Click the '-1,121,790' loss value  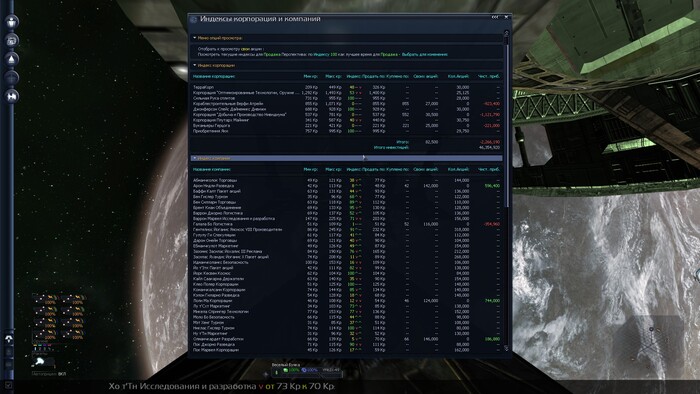coord(490,115)
